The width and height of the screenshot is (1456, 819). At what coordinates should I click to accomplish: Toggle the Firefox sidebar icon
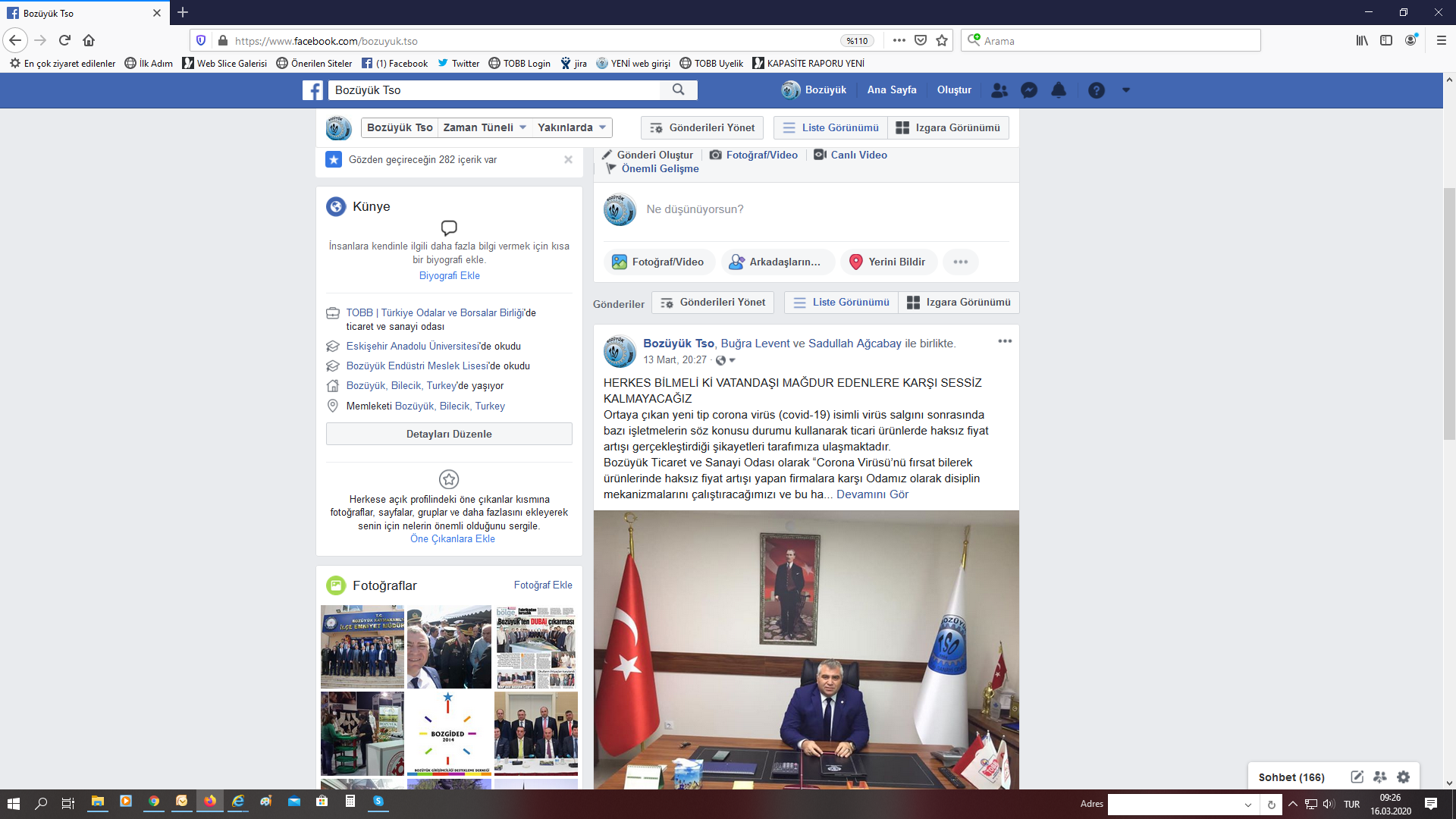click(x=1386, y=41)
